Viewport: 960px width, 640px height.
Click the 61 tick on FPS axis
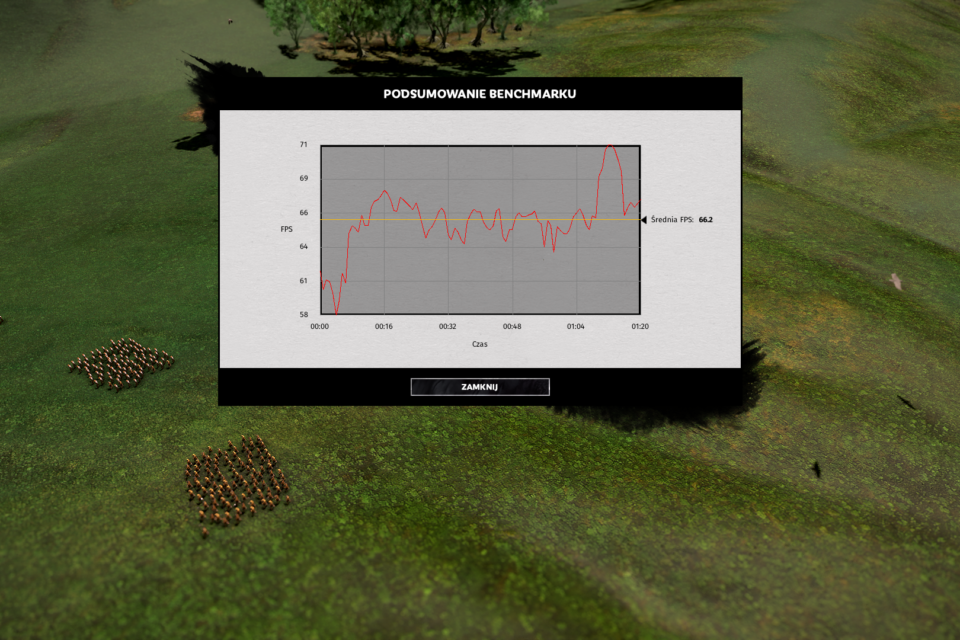tap(303, 281)
